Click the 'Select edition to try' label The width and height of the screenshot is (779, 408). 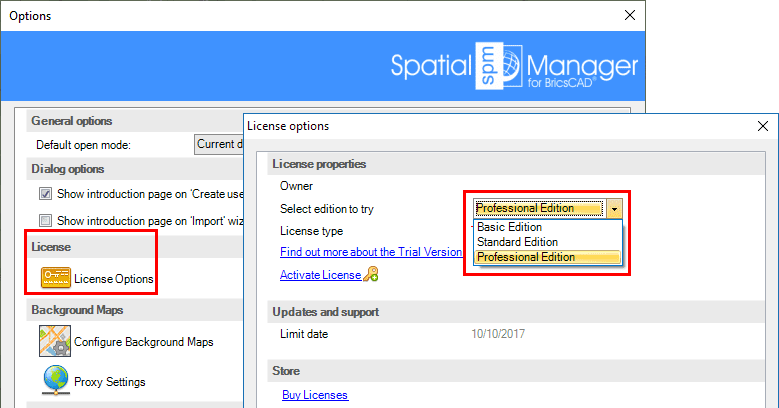326,209
